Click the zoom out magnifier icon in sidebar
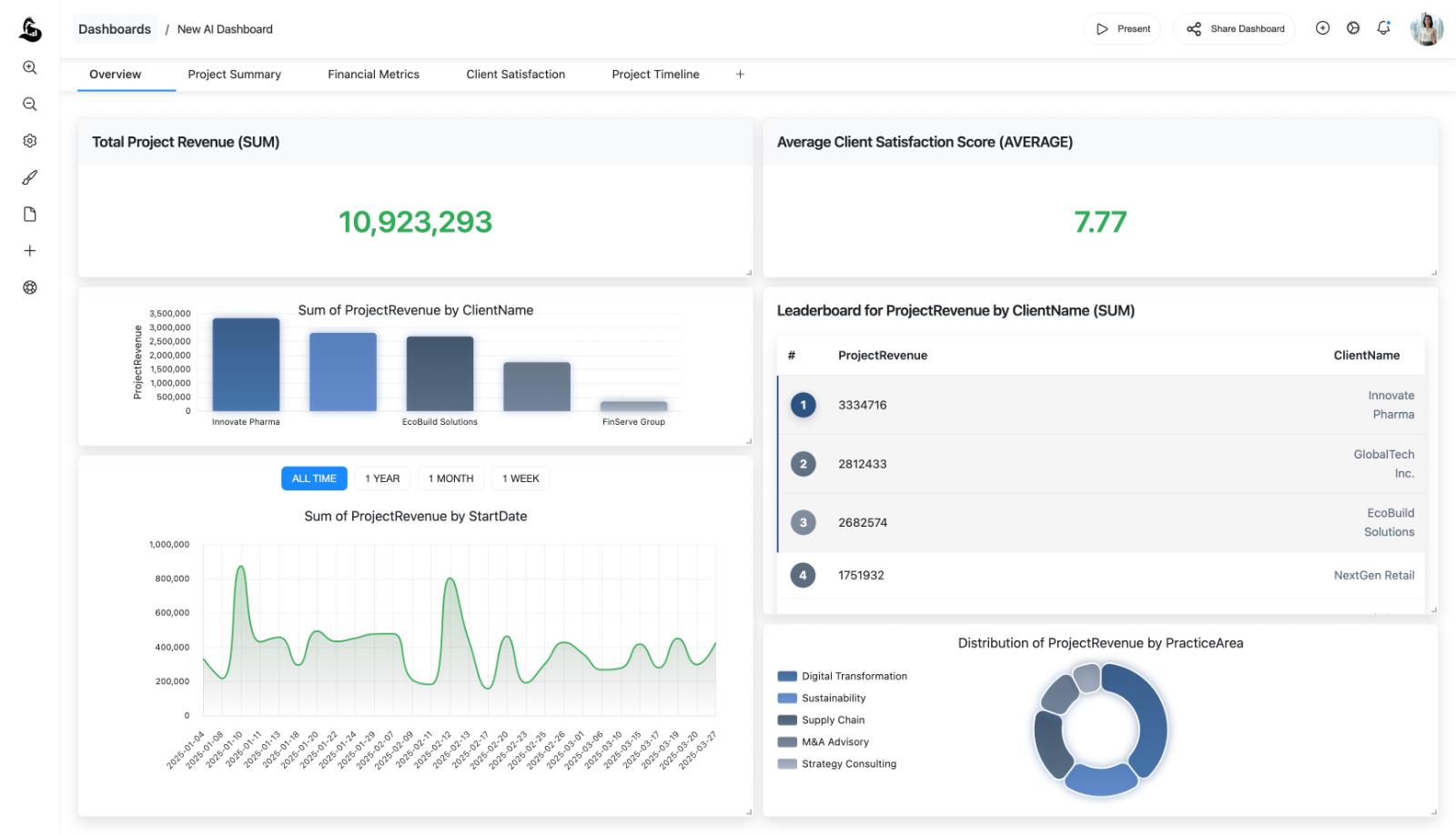The height and width of the screenshot is (836, 1456). (30, 105)
